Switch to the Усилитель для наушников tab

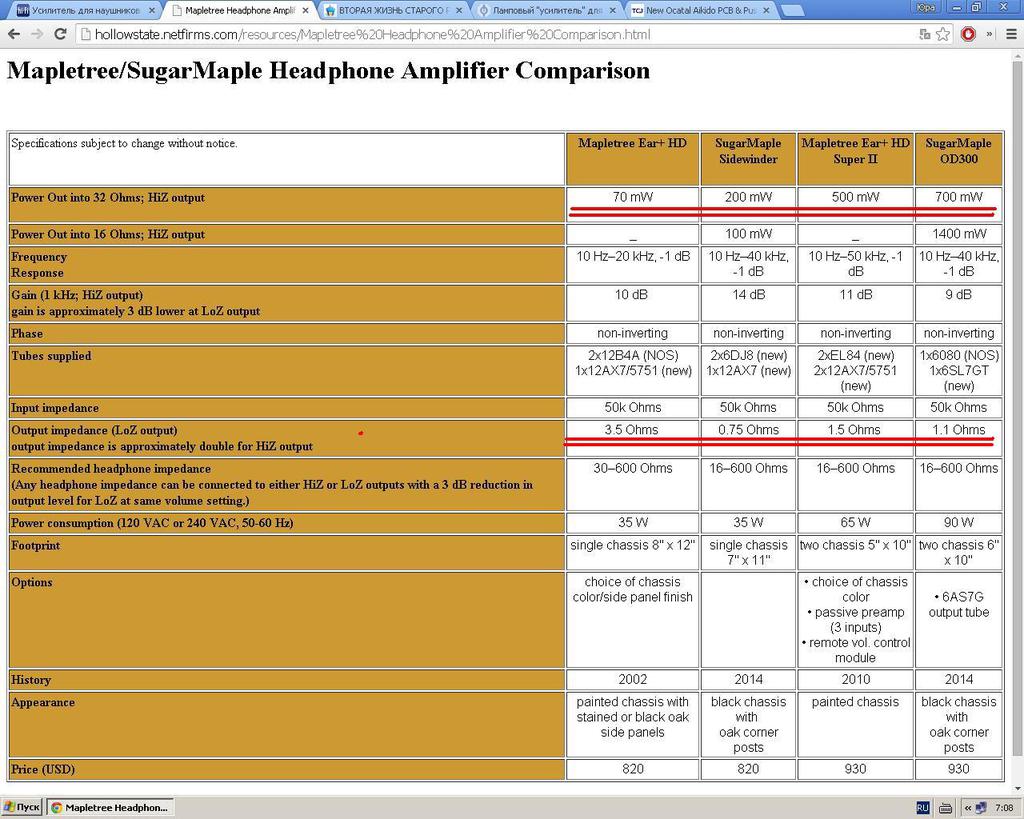pos(85,10)
